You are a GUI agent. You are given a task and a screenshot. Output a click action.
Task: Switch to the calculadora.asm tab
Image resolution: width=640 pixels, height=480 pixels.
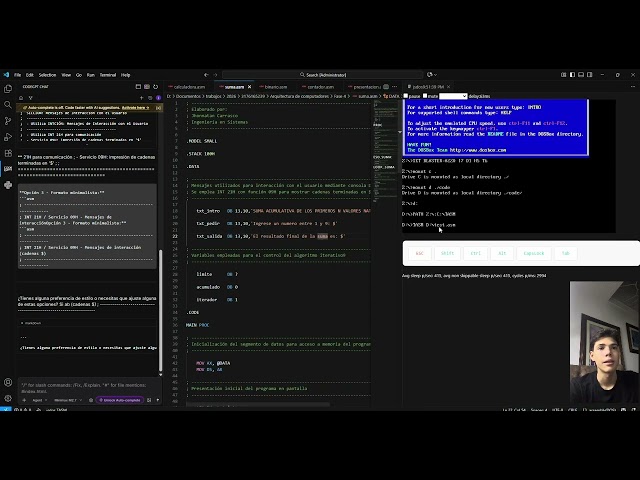click(188, 87)
